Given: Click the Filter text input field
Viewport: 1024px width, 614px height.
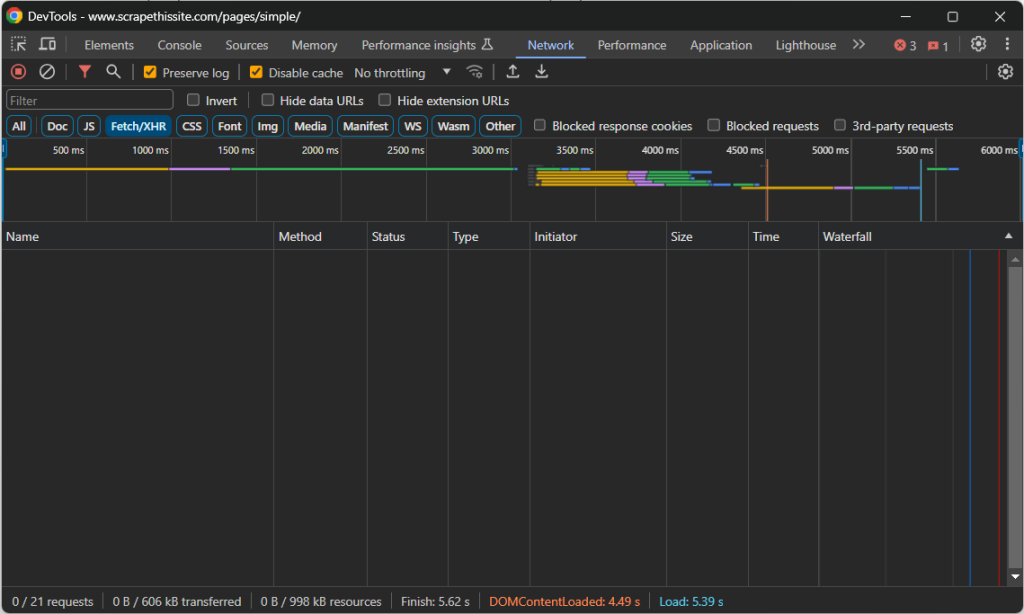Looking at the screenshot, I should 89,100.
